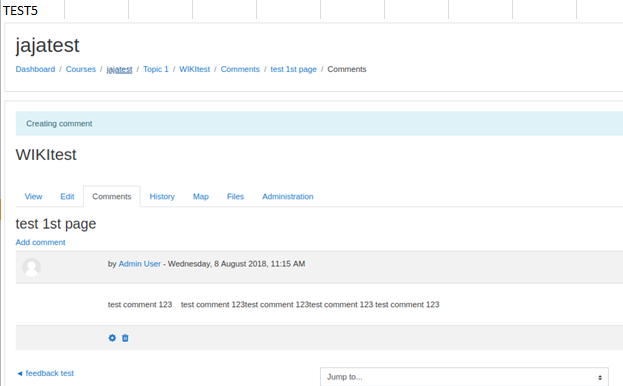Delete comment using the trash icon

(125, 338)
